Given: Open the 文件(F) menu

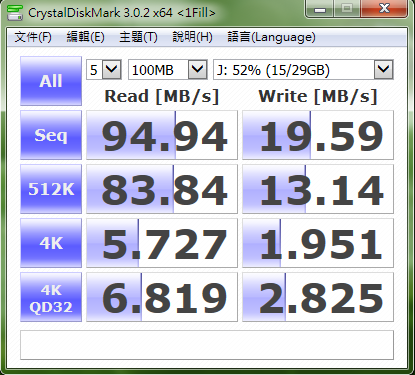Looking at the screenshot, I should [33, 37].
